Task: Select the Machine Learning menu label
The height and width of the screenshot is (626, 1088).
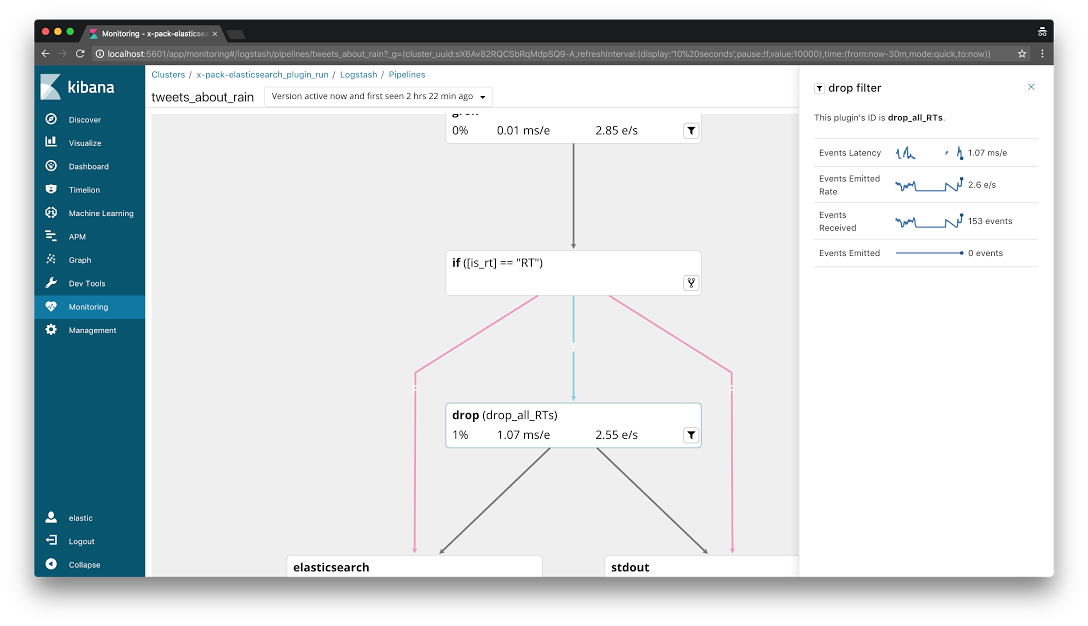Action: 101,214
